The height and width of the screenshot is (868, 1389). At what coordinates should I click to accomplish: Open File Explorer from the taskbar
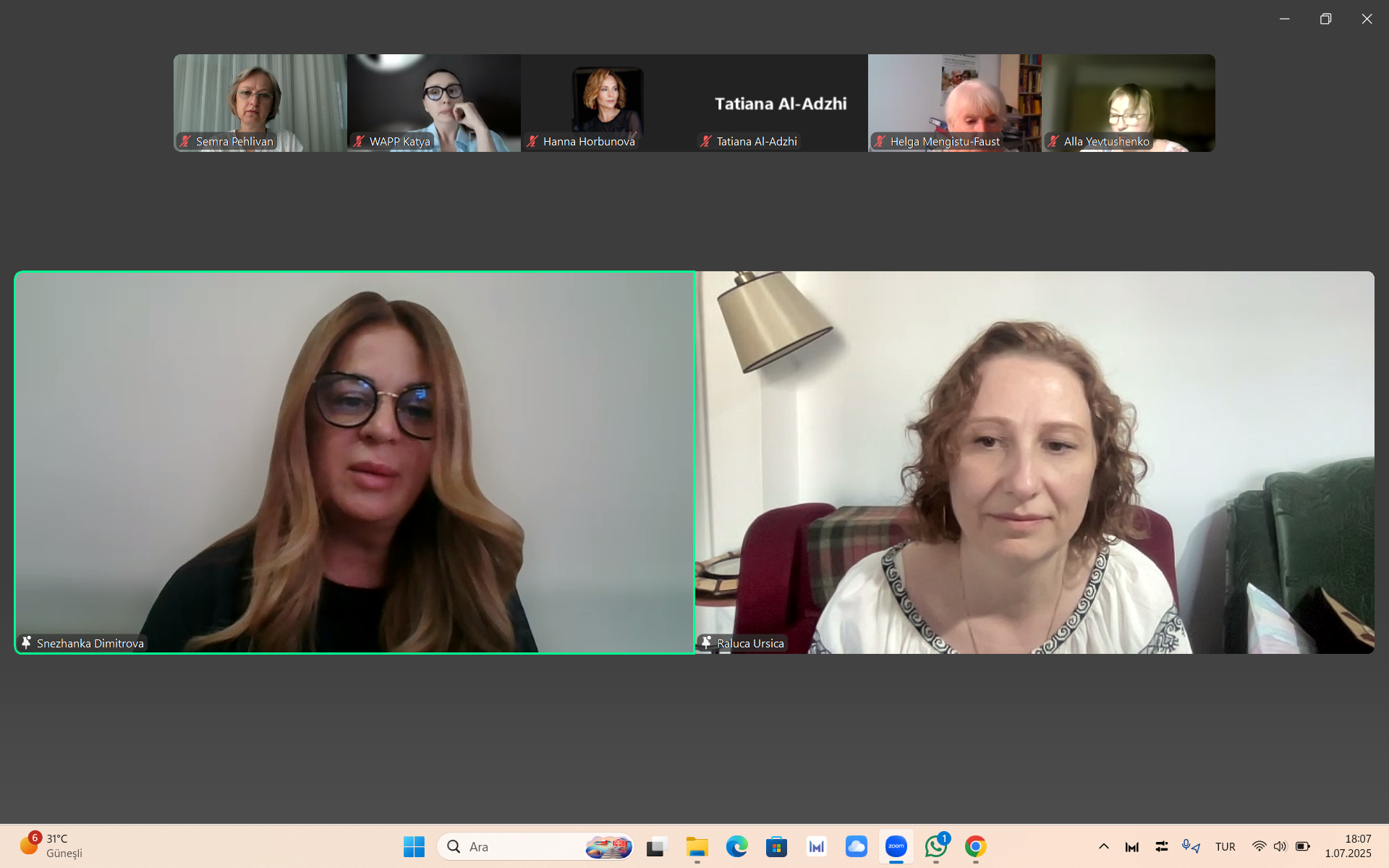click(x=697, y=846)
